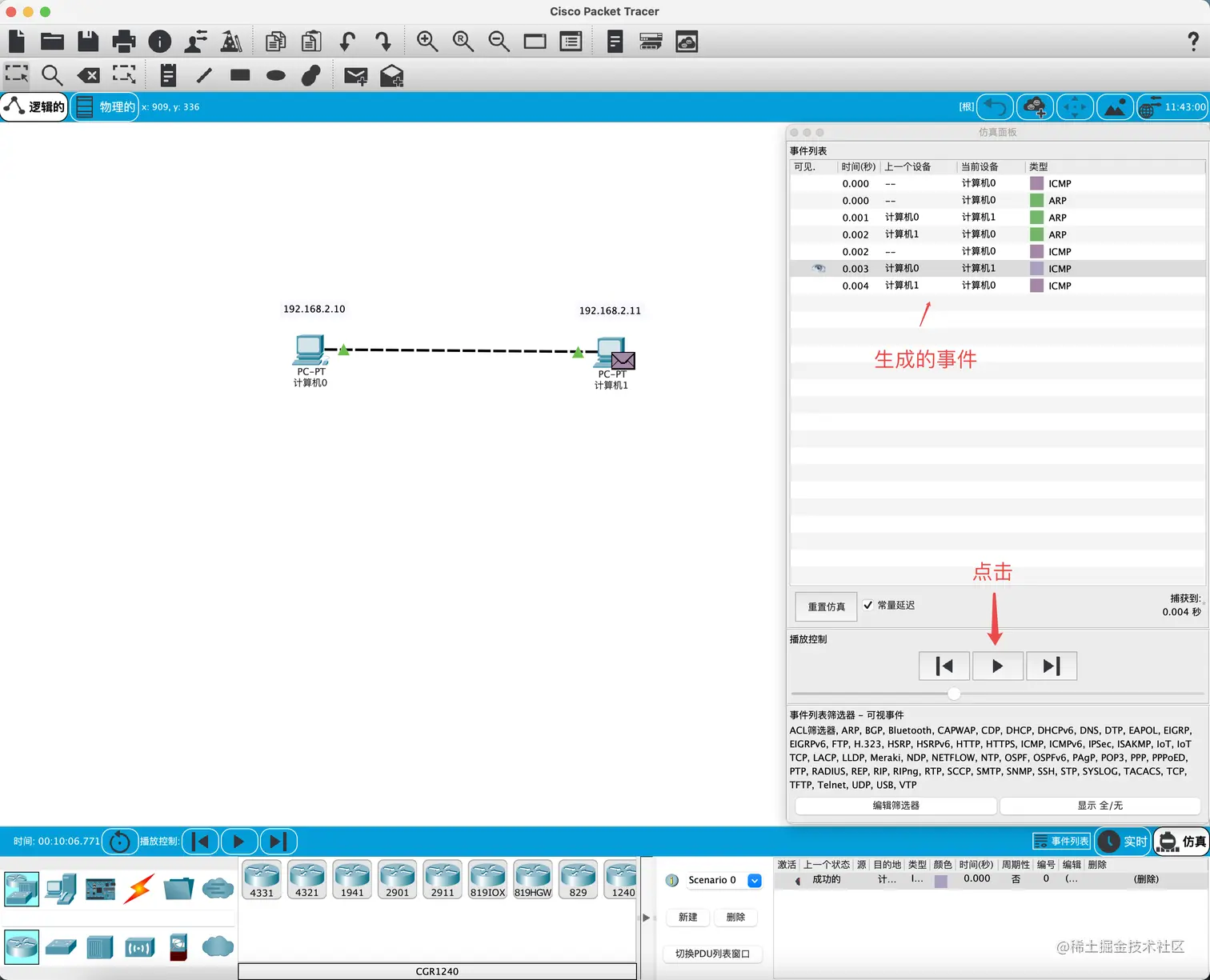The height and width of the screenshot is (980, 1210).
Task: Choose End Devices category icon
Action: tap(60, 888)
